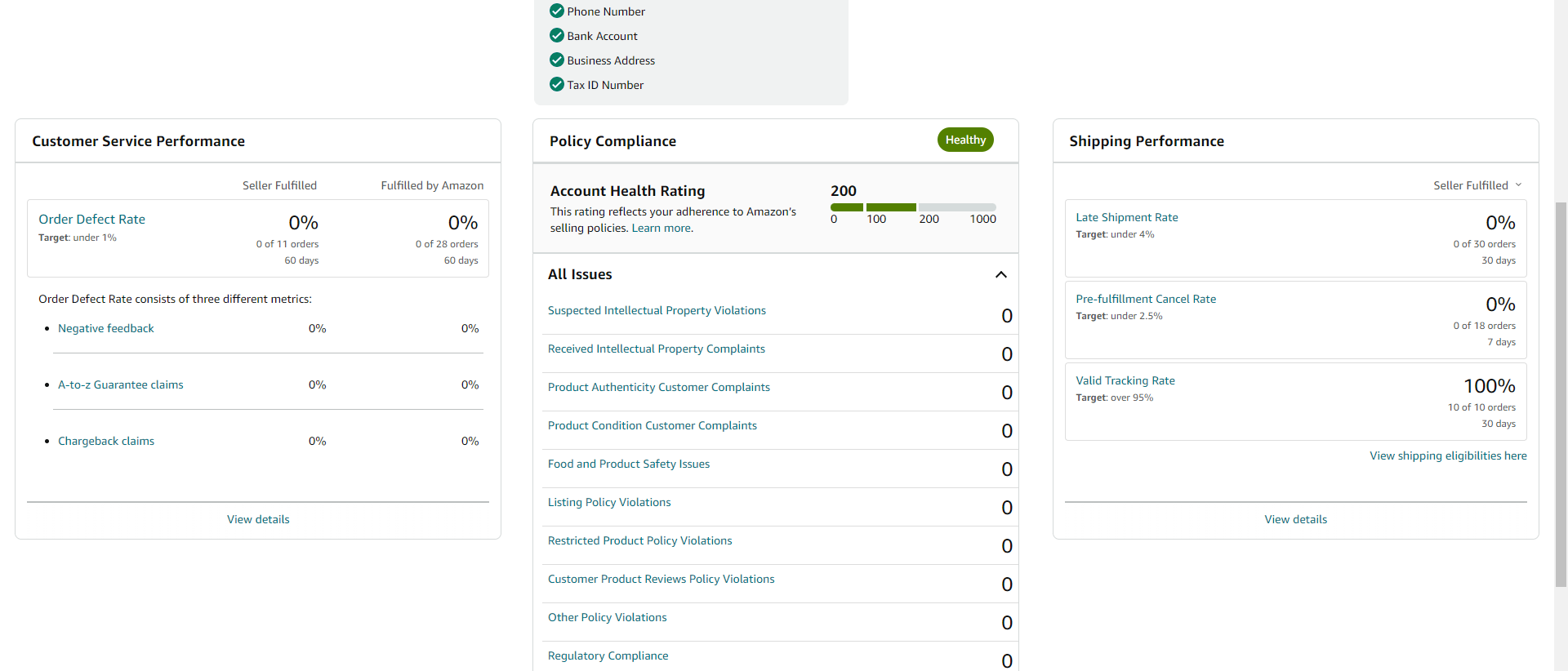Click the Customer Service Performance heading

(x=138, y=141)
